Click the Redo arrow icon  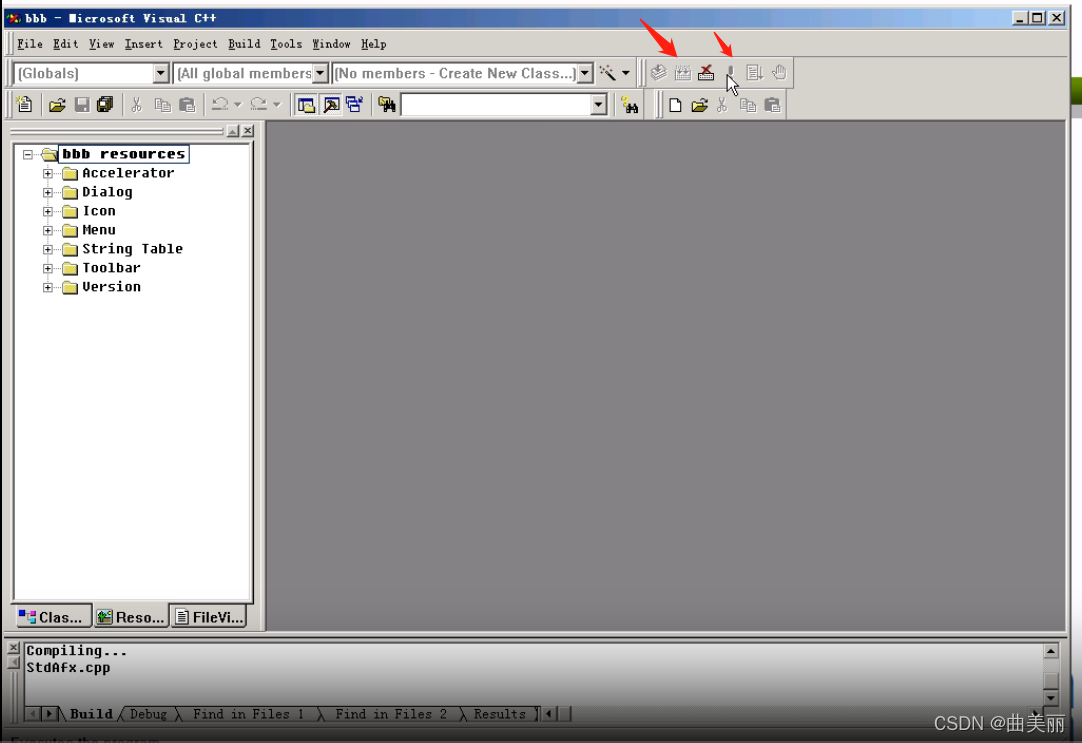point(259,105)
